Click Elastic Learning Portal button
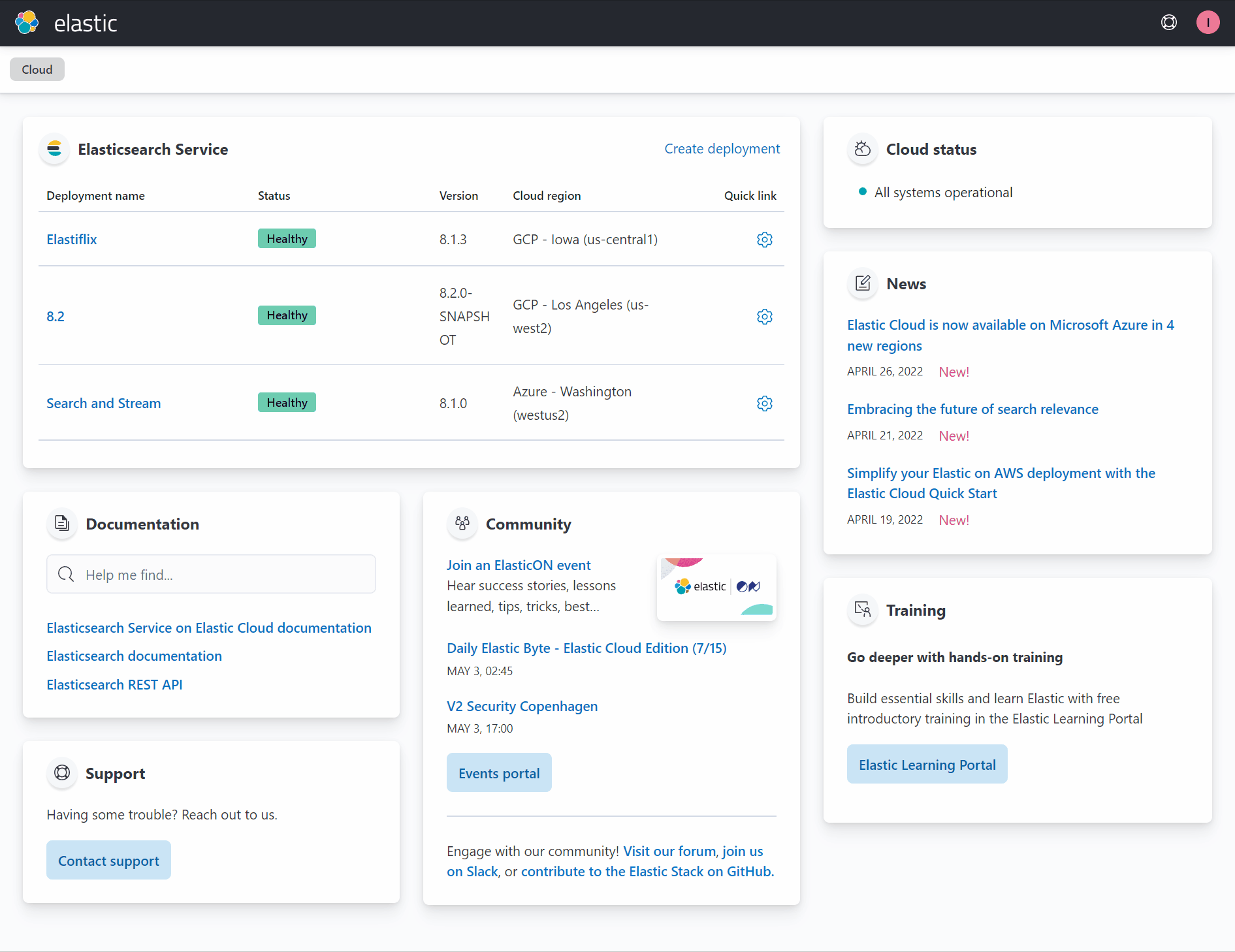The width and height of the screenshot is (1235, 952). (x=927, y=765)
